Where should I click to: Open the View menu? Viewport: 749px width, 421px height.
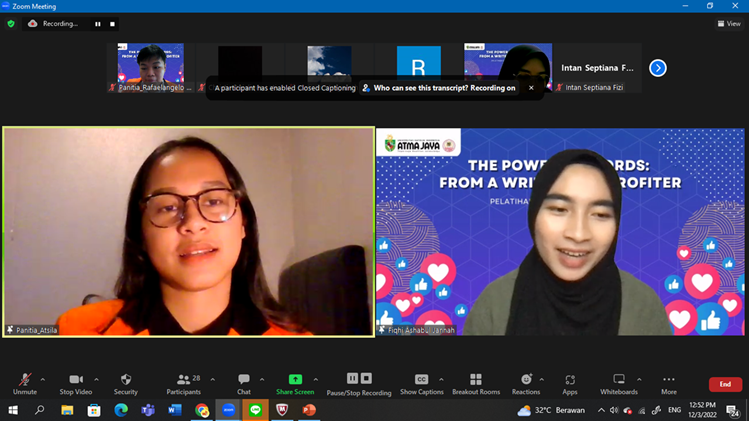coord(729,24)
